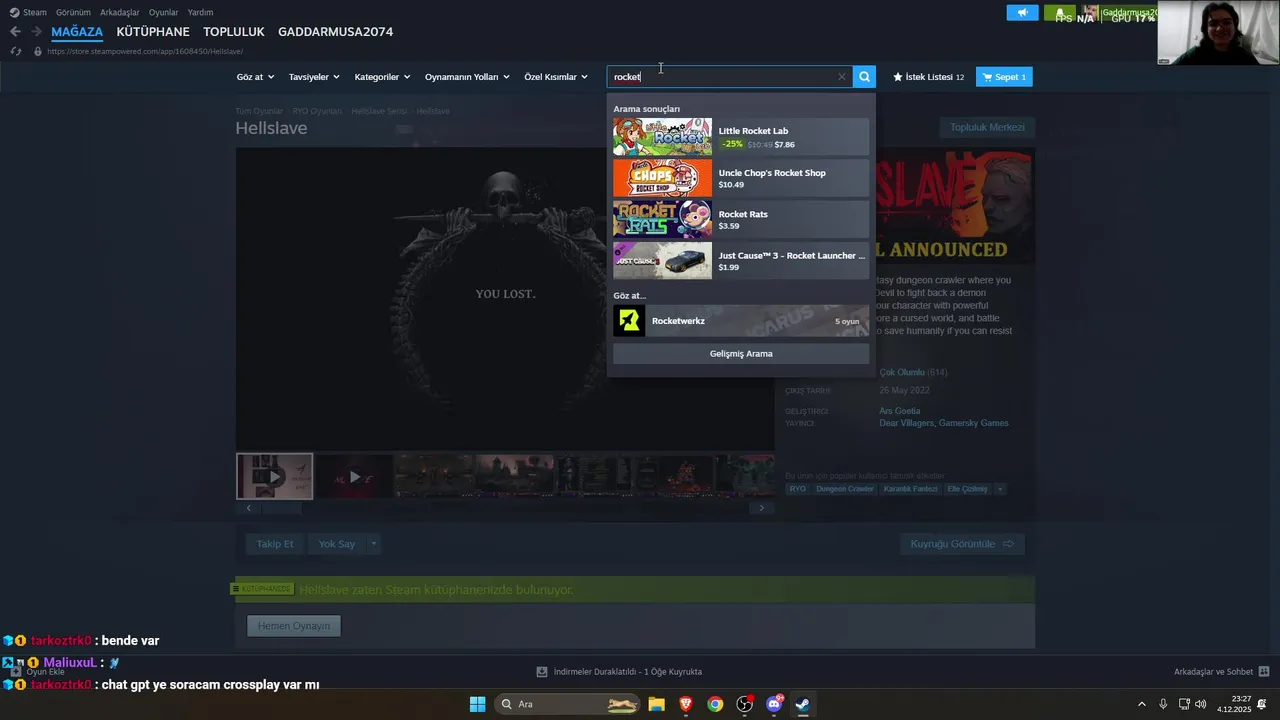This screenshot has width=1280, height=720.
Task: Click the filmstrip scrollbar handle
Action: coord(282,508)
